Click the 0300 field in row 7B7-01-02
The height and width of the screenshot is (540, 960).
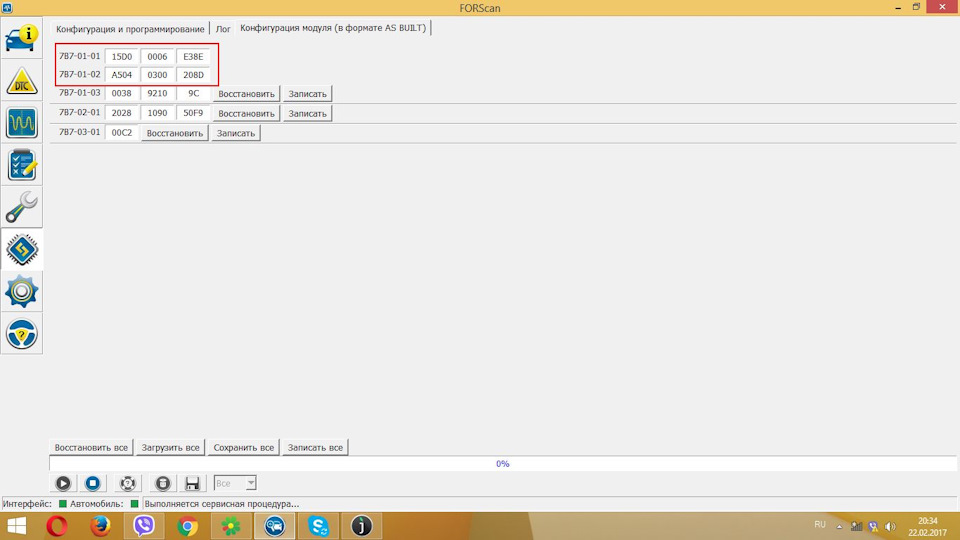pos(157,75)
